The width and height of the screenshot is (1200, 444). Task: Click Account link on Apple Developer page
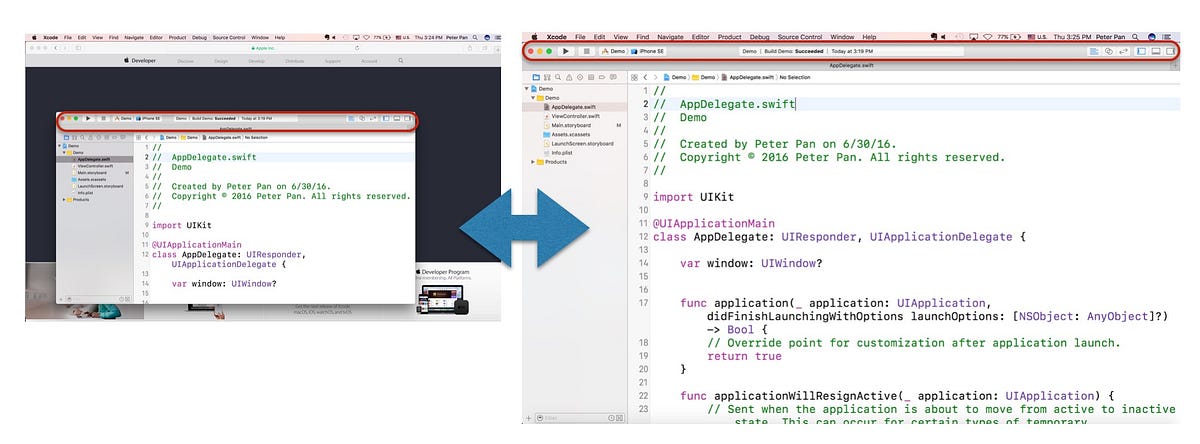tap(369, 61)
